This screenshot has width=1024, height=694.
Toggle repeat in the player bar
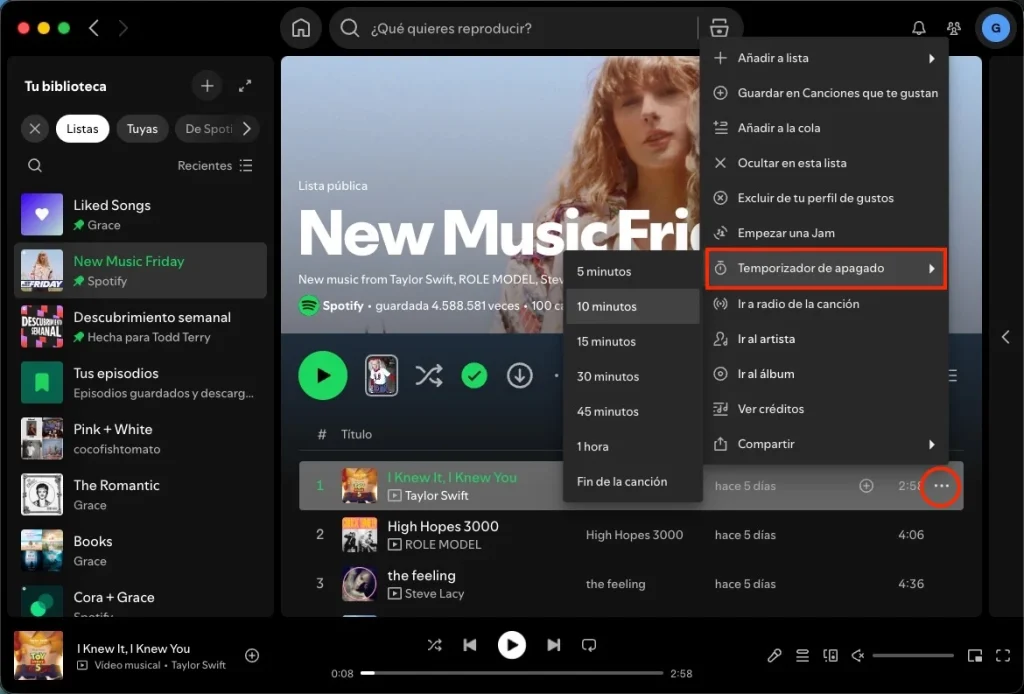pos(588,645)
